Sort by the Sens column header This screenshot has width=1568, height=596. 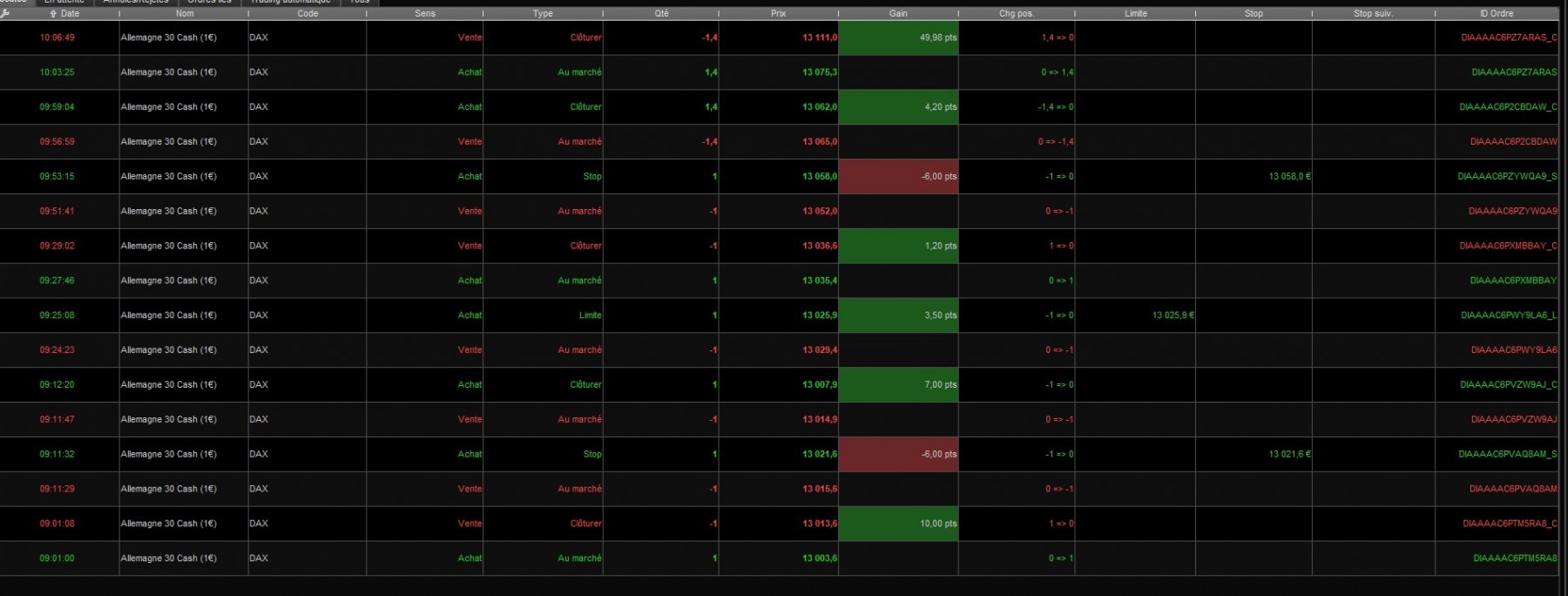pos(425,13)
